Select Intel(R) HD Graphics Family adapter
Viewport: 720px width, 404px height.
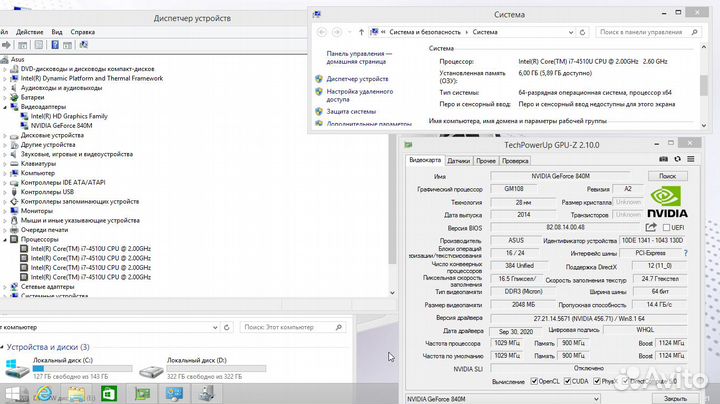click(69, 116)
